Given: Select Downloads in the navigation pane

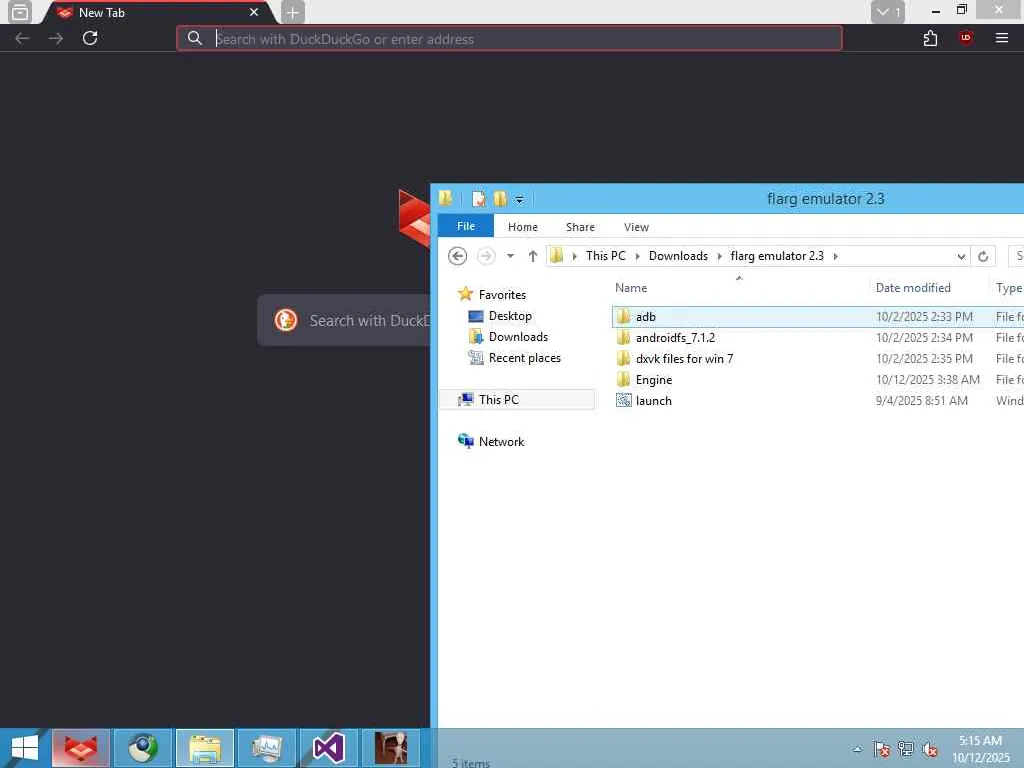Looking at the screenshot, I should click(x=518, y=337).
